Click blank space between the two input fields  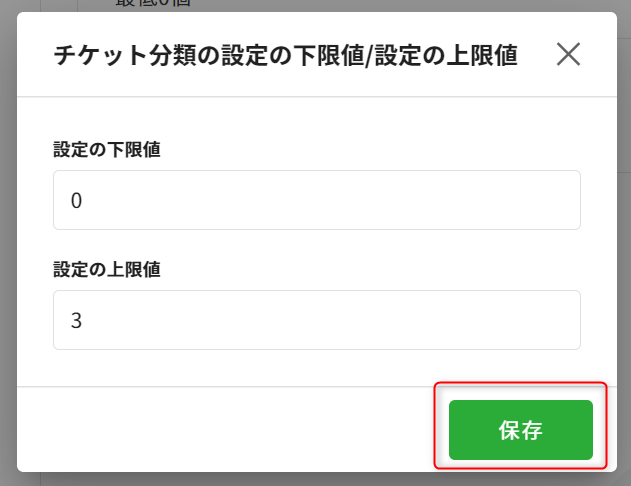317,245
